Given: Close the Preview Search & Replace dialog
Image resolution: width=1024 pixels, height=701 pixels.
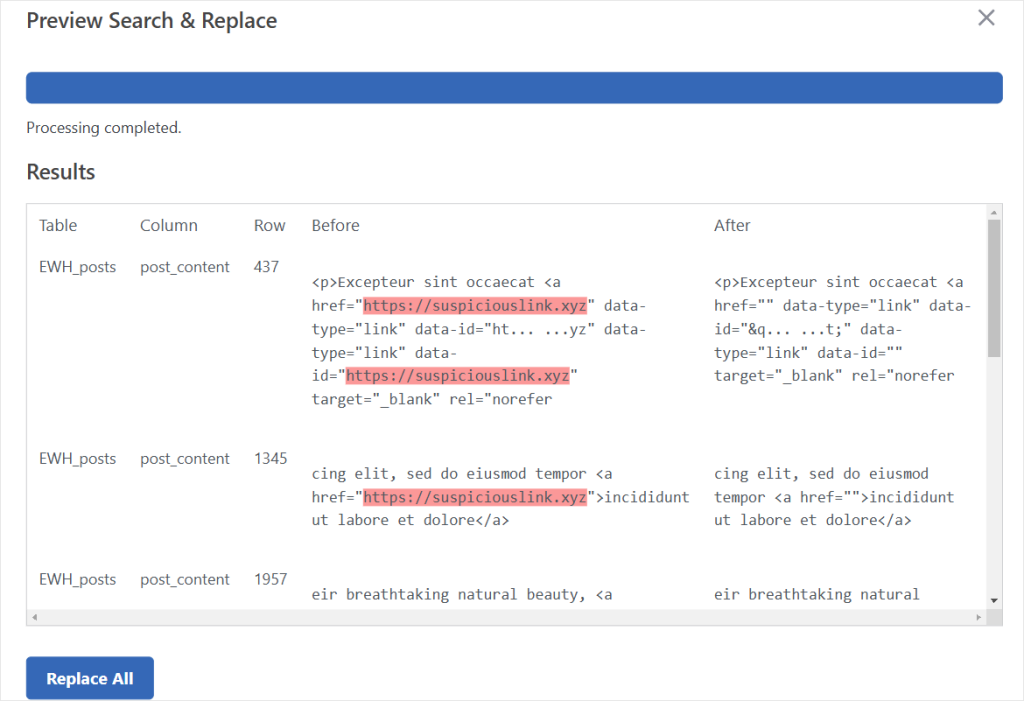Looking at the screenshot, I should coord(986,18).
